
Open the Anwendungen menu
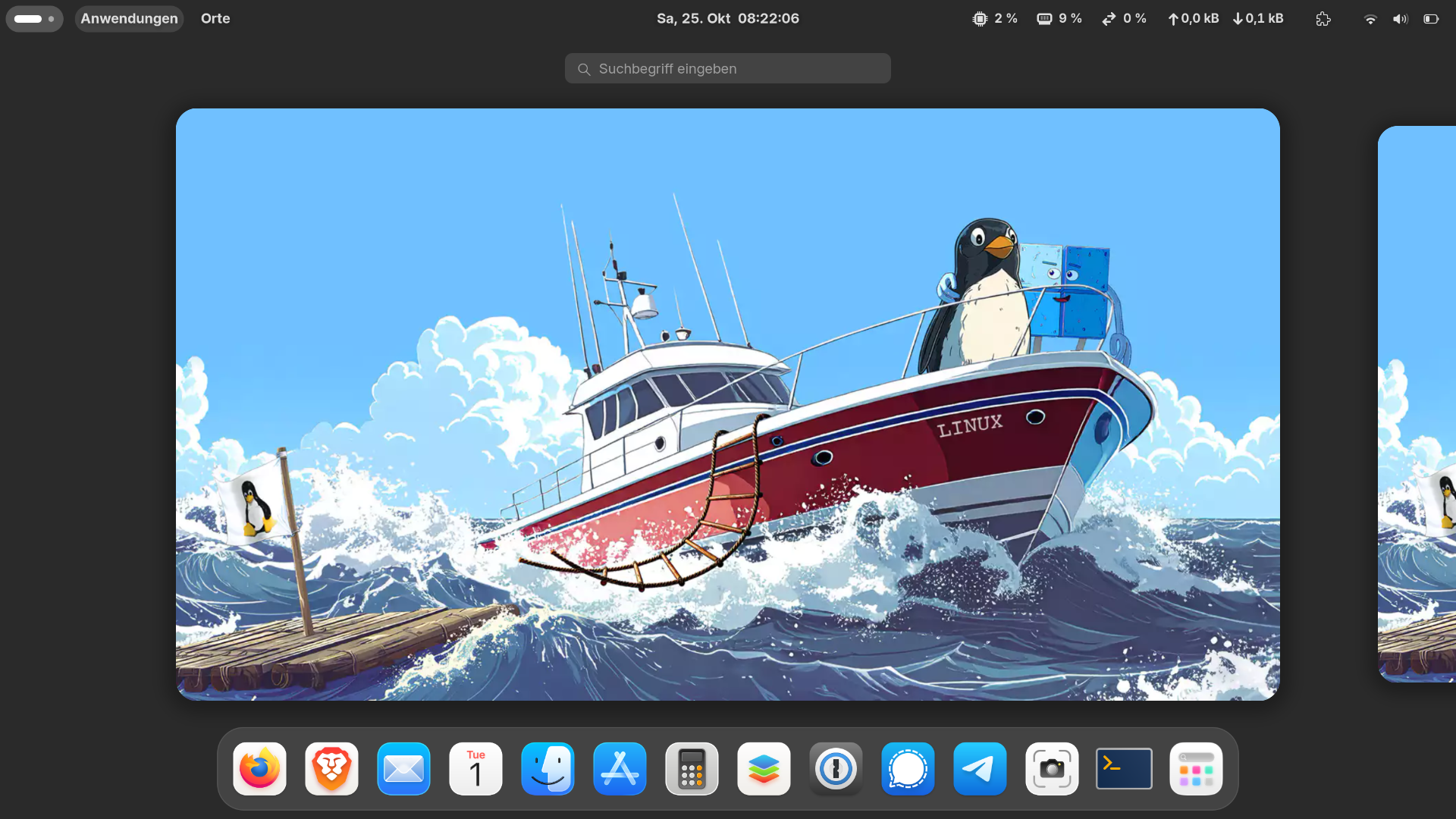tap(129, 18)
